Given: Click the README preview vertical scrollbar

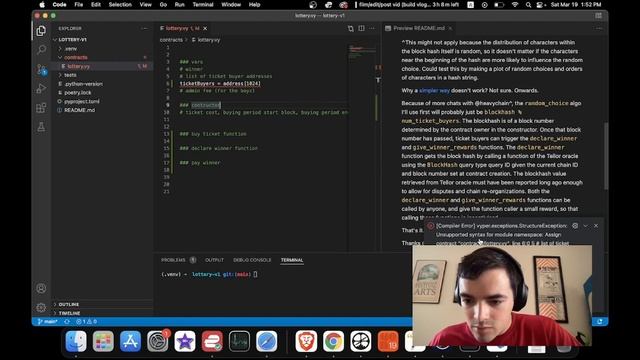Looking at the screenshot, I should coord(606,155).
